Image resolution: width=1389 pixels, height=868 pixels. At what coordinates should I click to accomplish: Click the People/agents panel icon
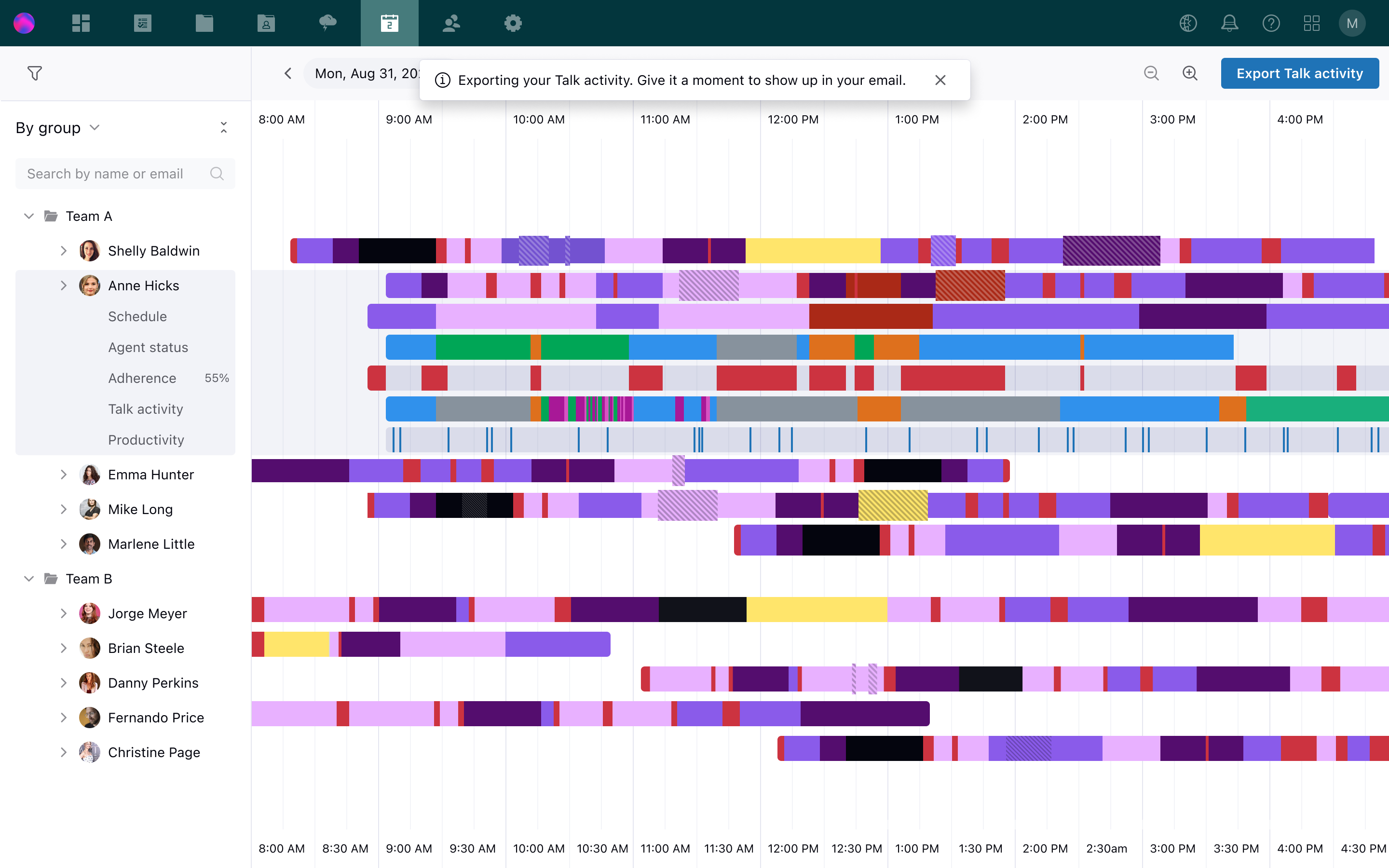(451, 22)
